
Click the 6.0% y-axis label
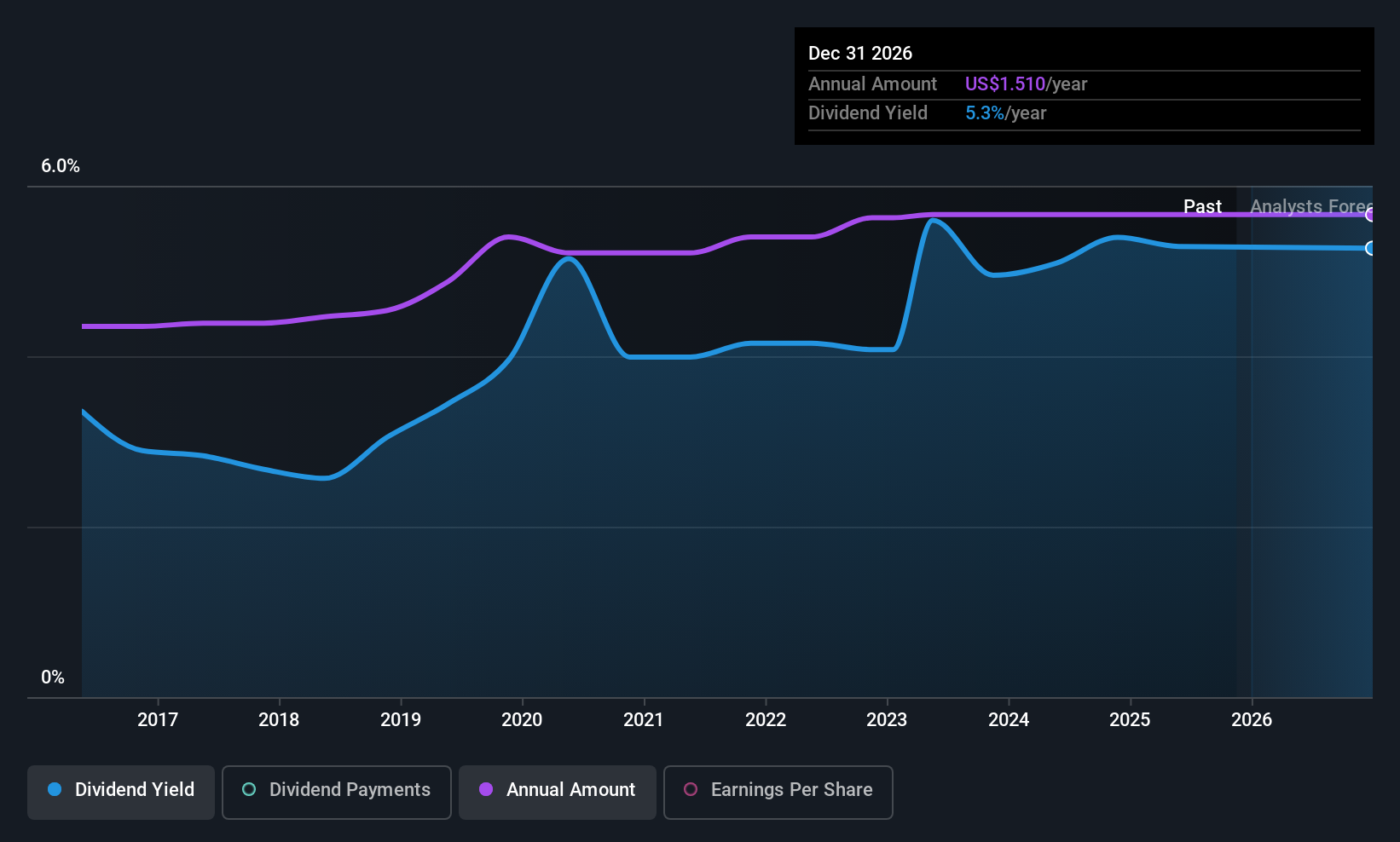tap(61, 166)
